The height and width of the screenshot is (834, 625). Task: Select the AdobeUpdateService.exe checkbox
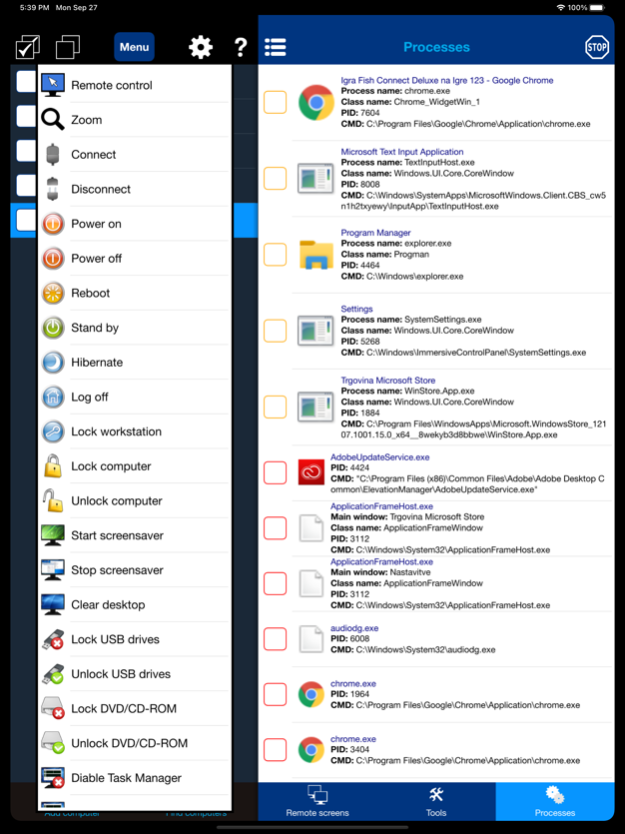pyautogui.click(x=275, y=473)
